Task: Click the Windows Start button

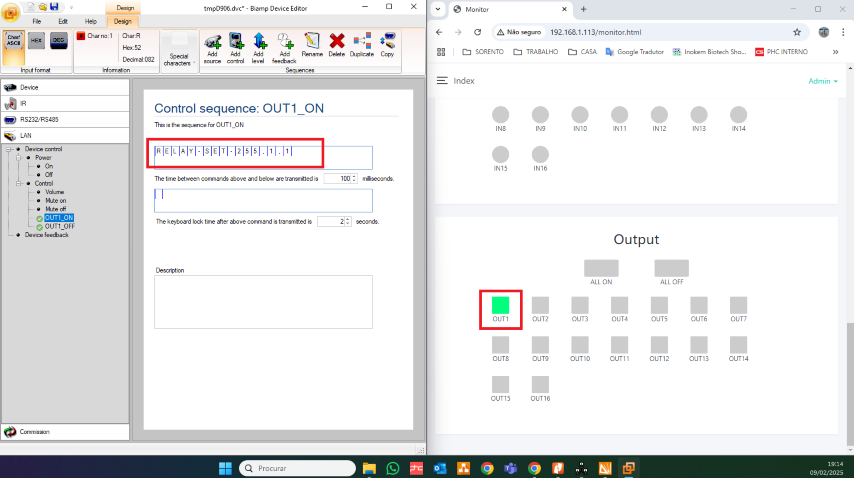Action: (x=224, y=467)
